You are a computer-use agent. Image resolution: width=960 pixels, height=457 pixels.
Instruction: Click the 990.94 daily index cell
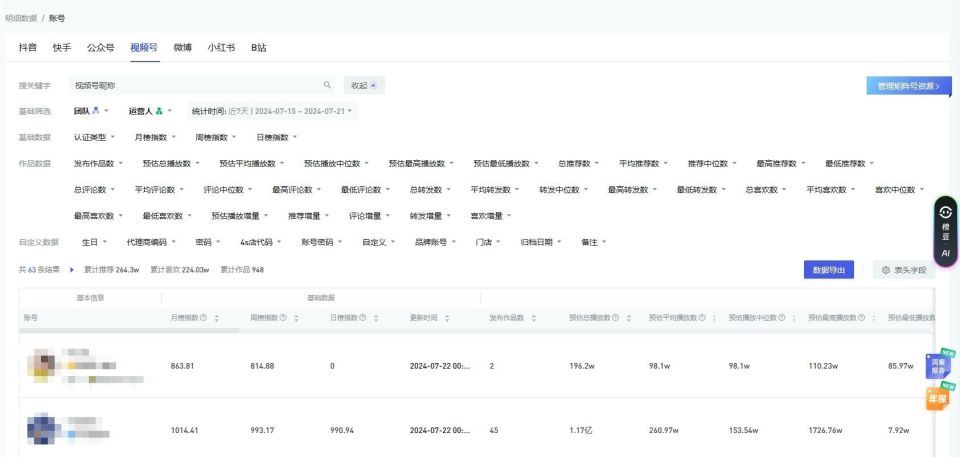click(x=342, y=430)
